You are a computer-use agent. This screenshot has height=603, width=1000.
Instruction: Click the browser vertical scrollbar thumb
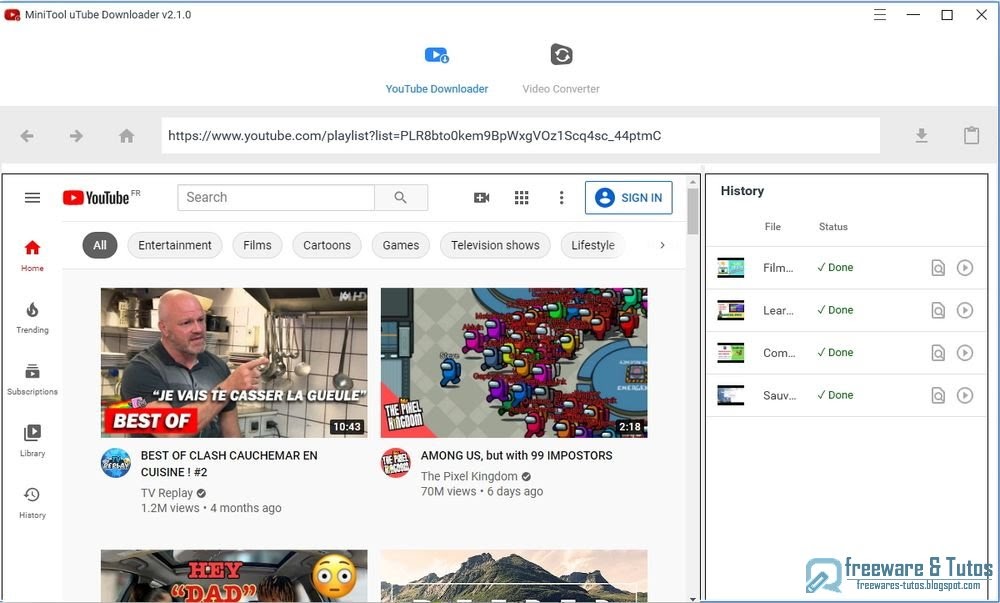[x=693, y=212]
